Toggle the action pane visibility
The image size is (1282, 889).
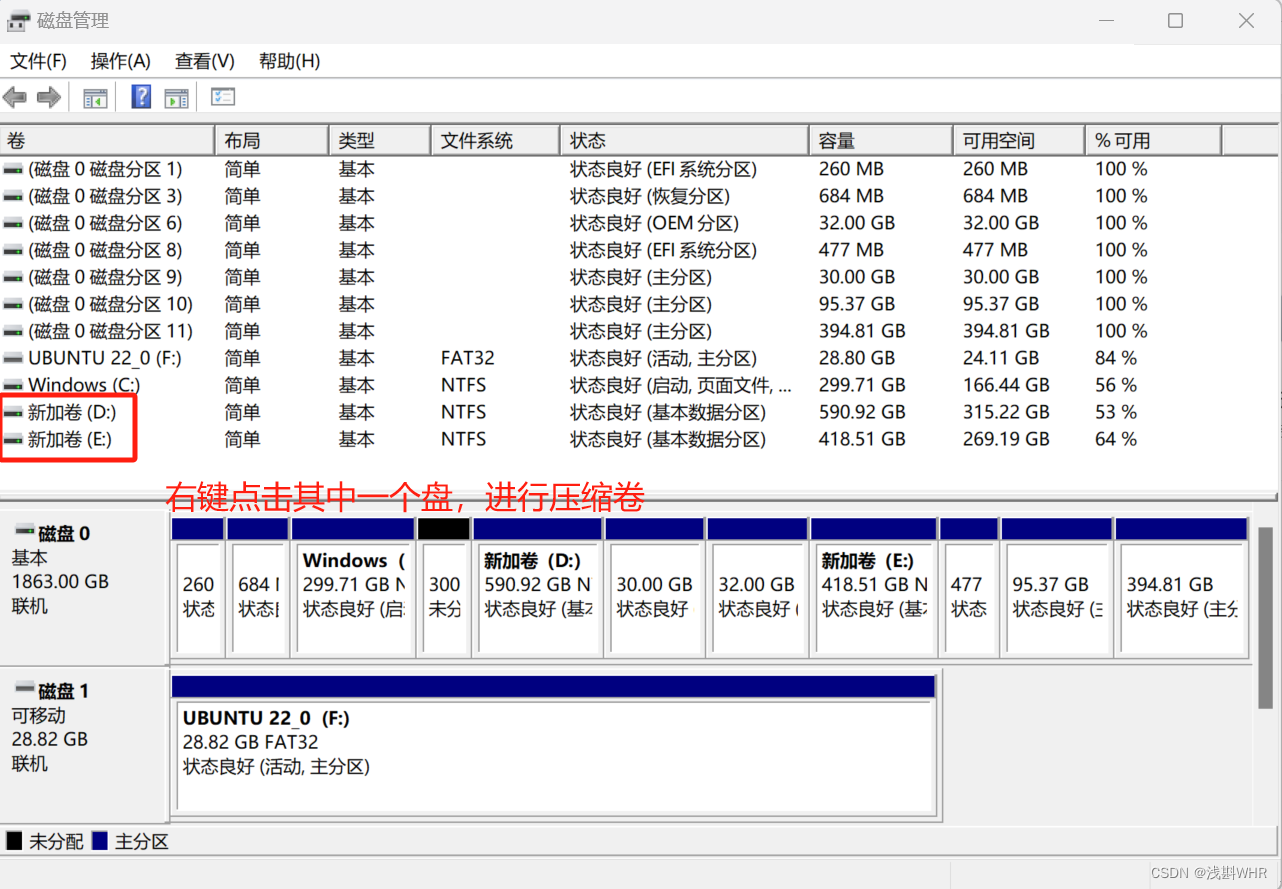pos(177,97)
